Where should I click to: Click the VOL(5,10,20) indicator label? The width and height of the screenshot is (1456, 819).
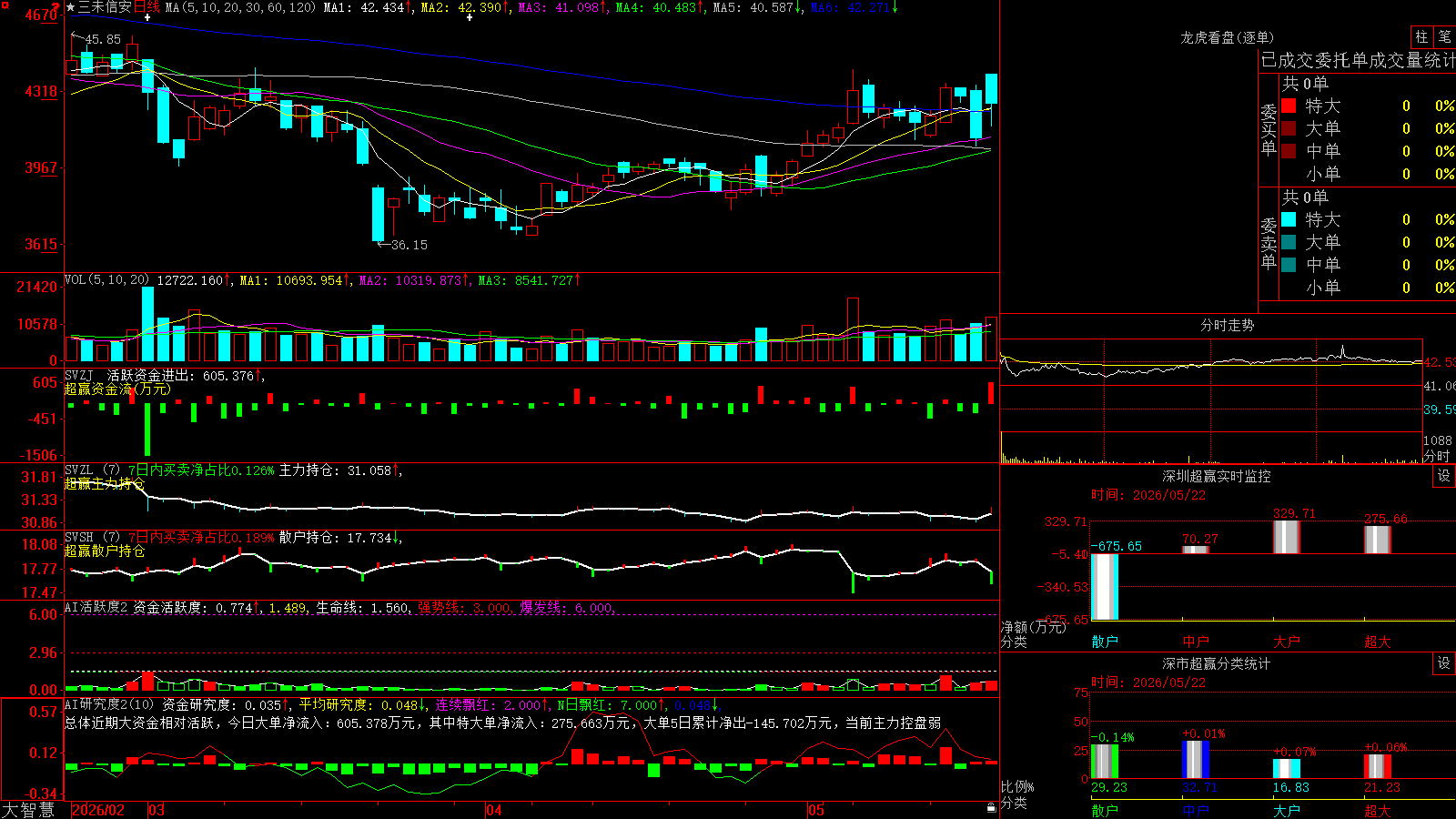click(106, 280)
